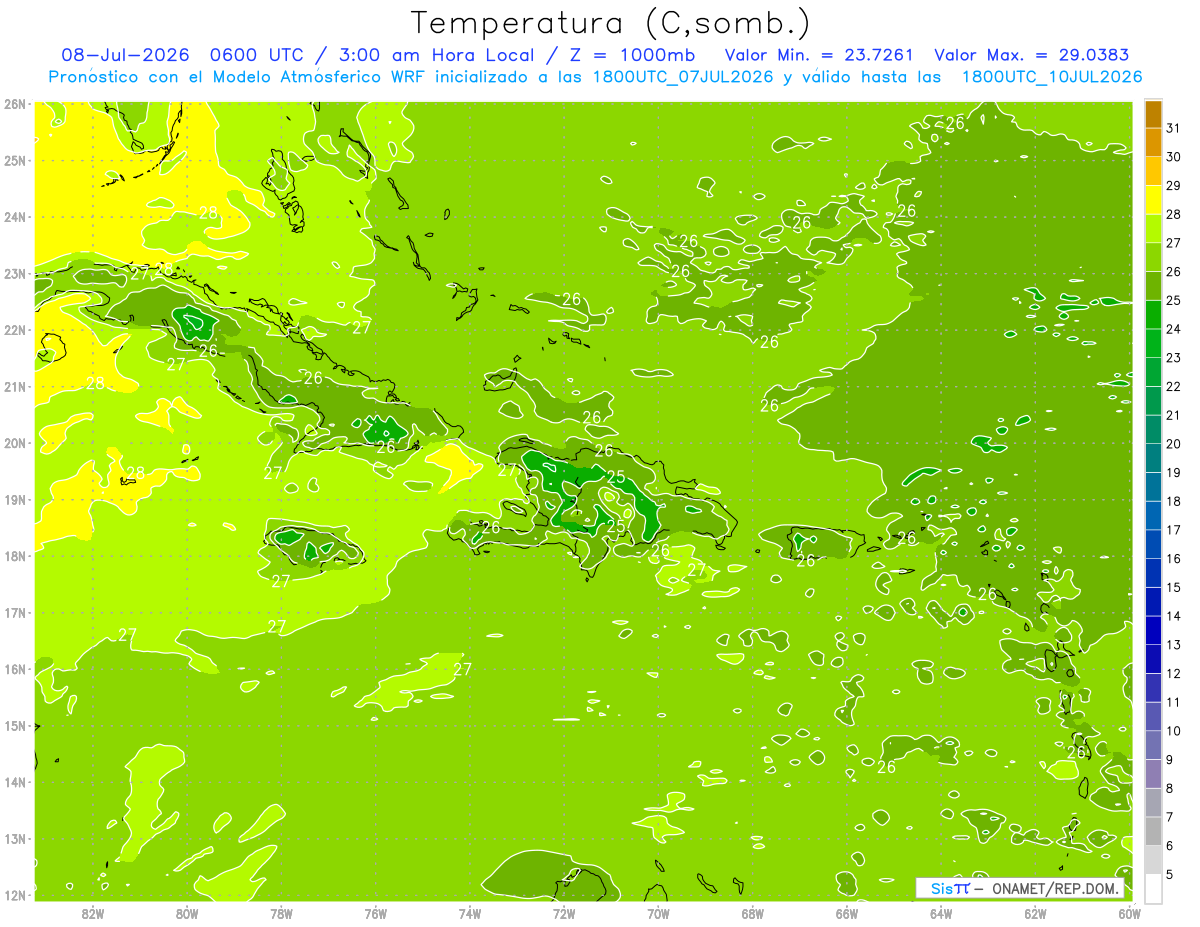
Task: Click the longitude label "70W"
Action: pyautogui.click(x=658, y=913)
